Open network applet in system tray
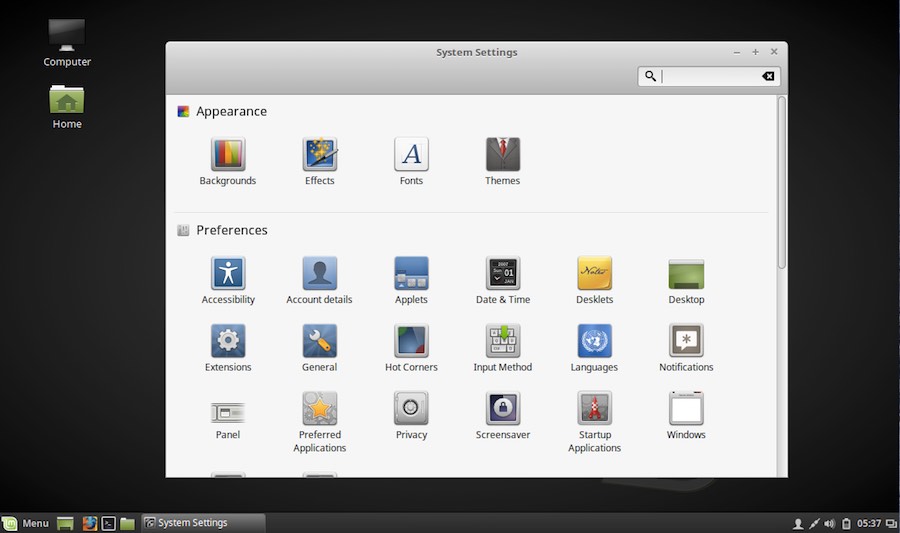This screenshot has width=900, height=533. point(814,523)
